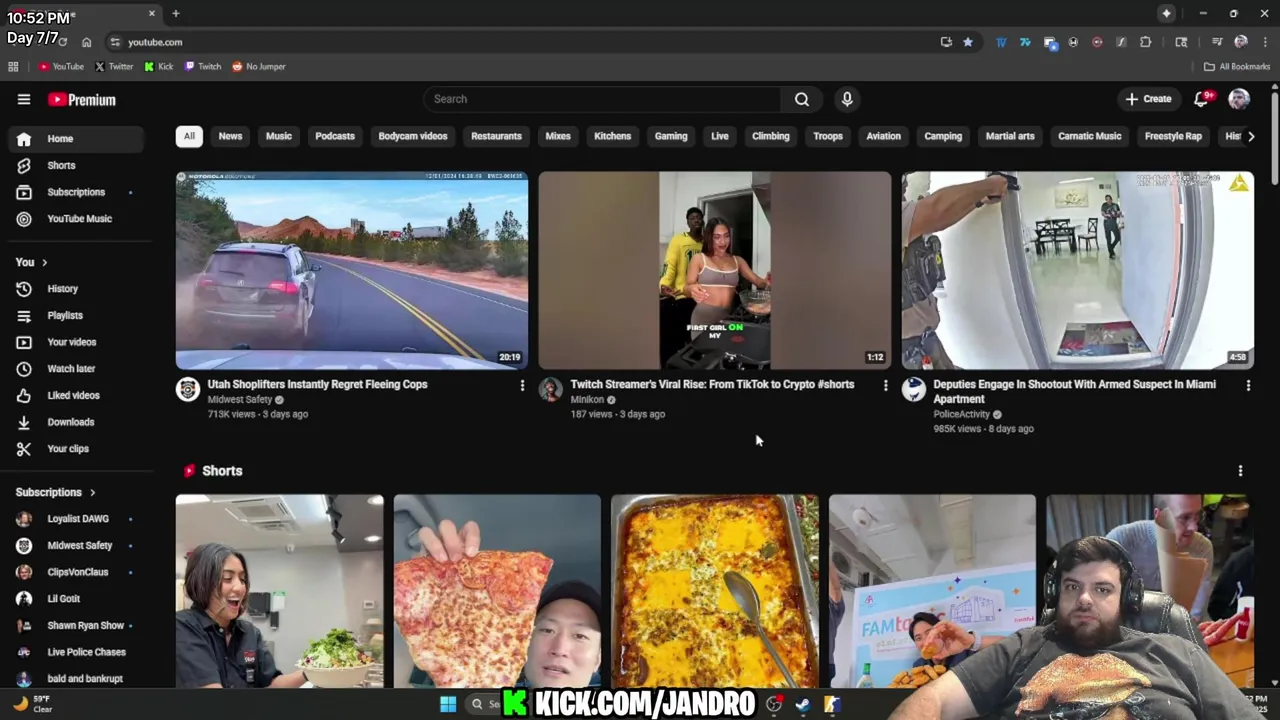The image size is (1280, 720).
Task: Click the PoliceActivity channel avatar under video
Action: tap(913, 390)
